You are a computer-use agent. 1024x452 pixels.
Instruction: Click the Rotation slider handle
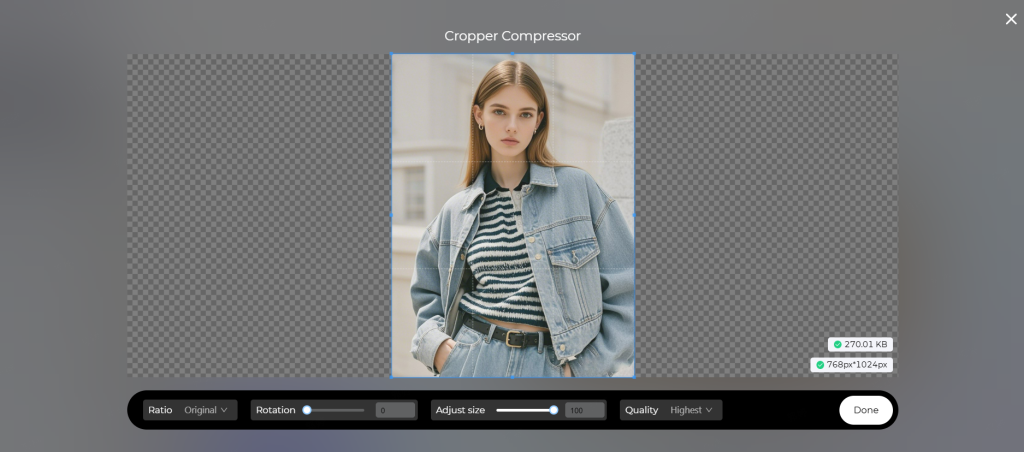(x=307, y=410)
